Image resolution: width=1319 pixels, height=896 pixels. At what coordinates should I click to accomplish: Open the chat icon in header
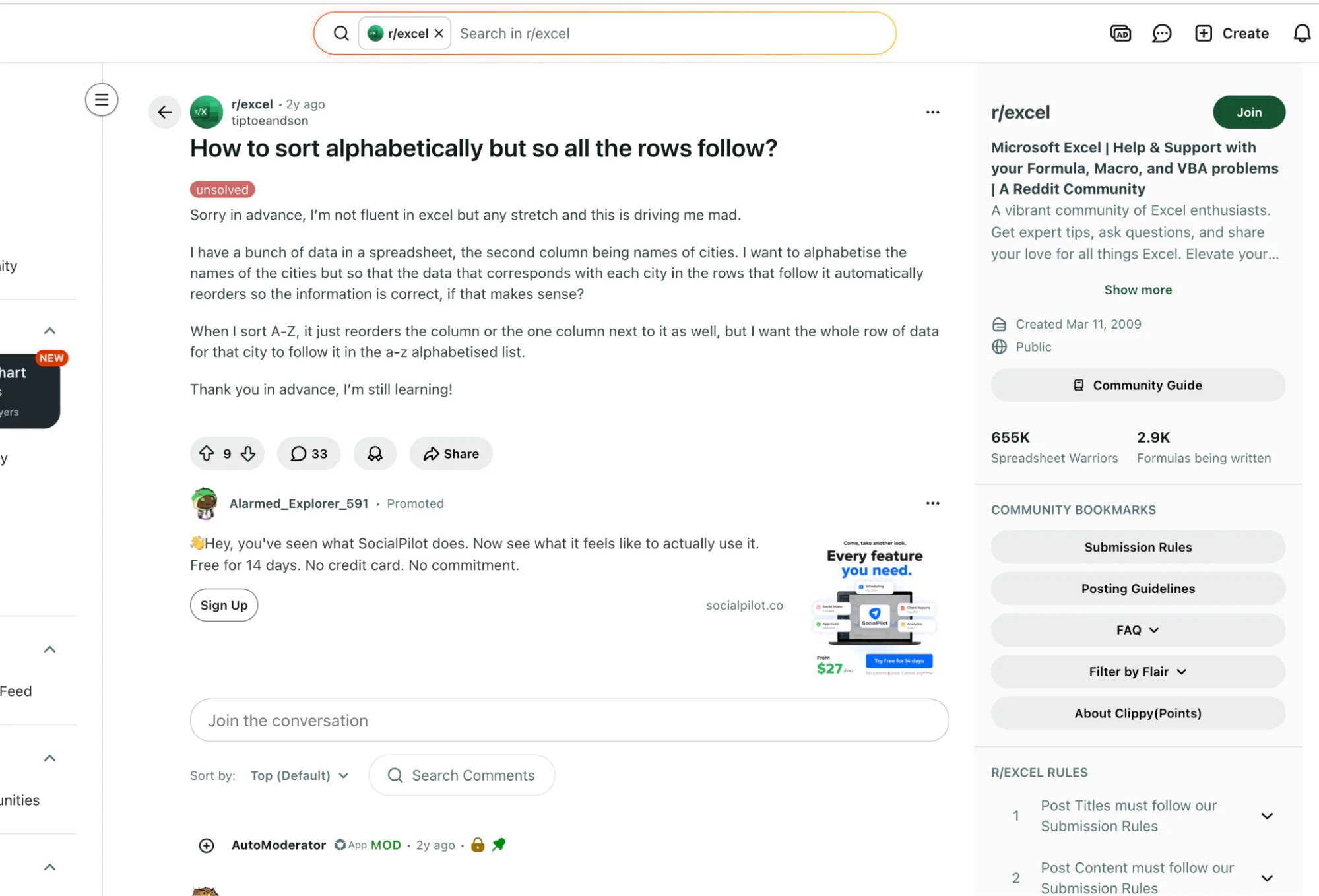pos(1161,34)
